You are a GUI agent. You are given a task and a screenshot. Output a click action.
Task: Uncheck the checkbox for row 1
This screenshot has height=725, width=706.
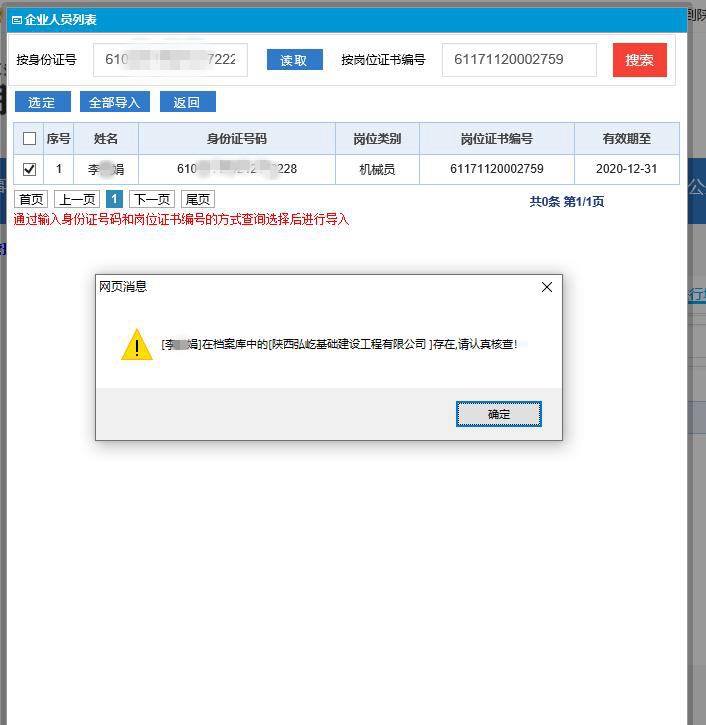29,169
